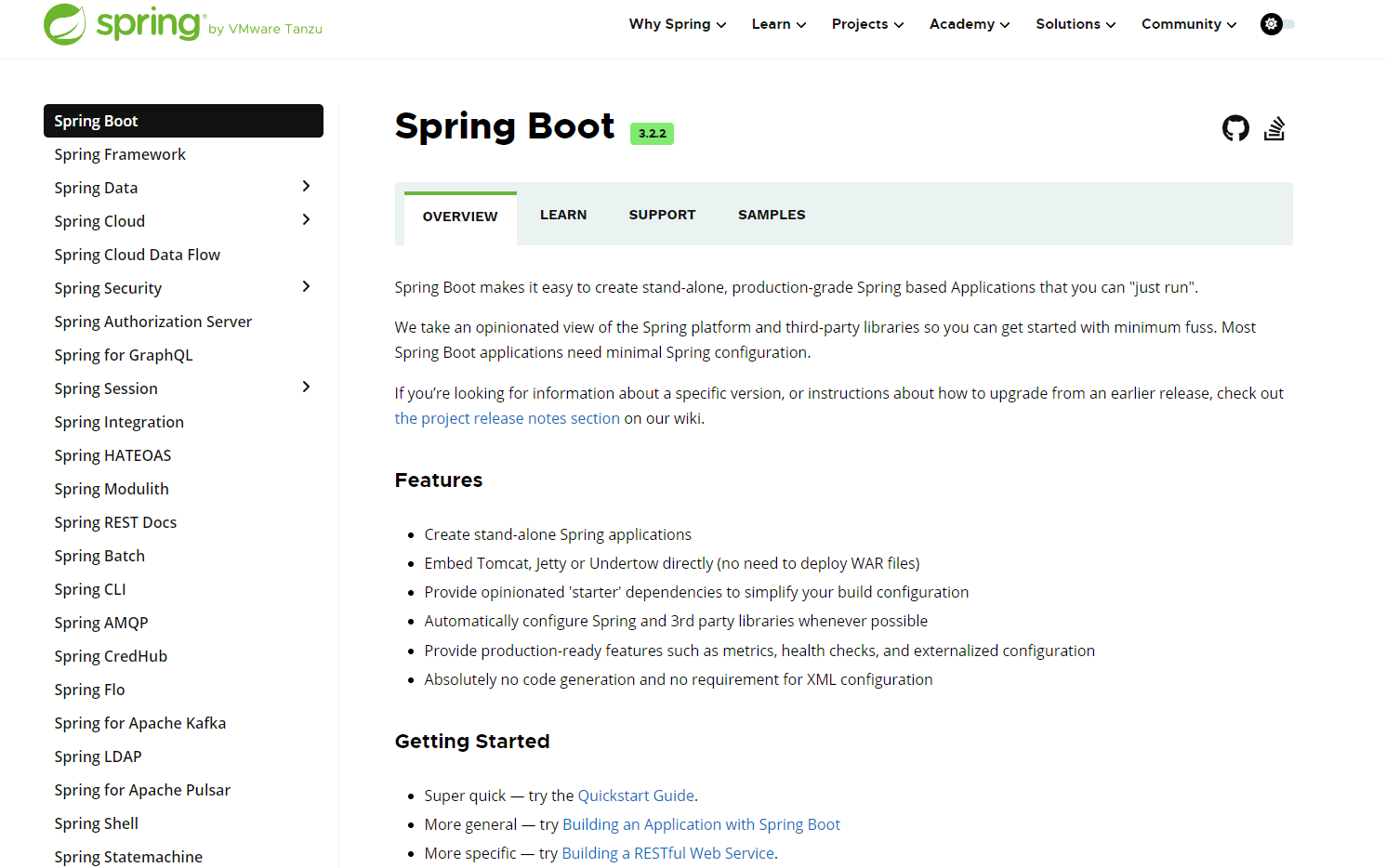The width and height of the screenshot is (1386, 868).
Task: Switch to the SAMPLES tab
Action: tap(772, 215)
